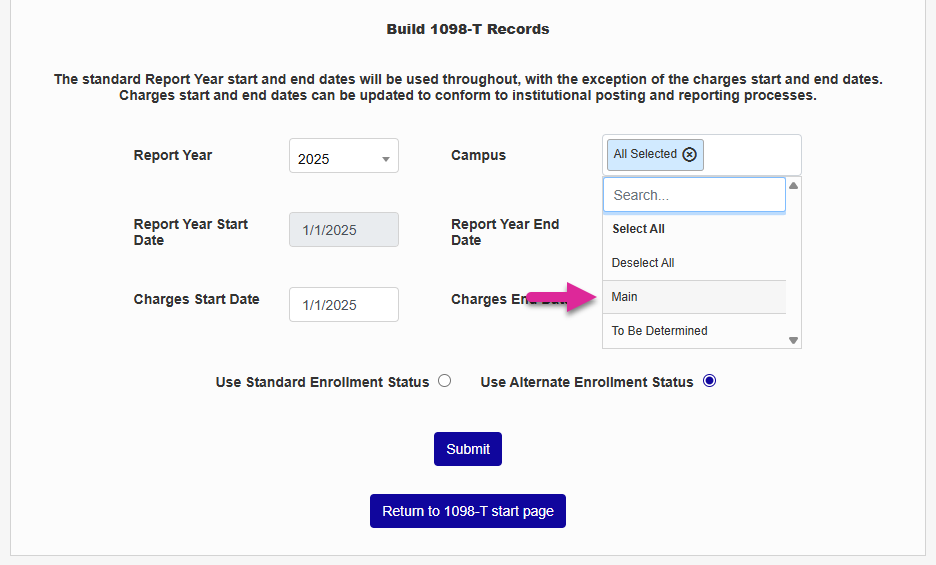
Task: Return to 1098-T start page
Action: click(468, 511)
